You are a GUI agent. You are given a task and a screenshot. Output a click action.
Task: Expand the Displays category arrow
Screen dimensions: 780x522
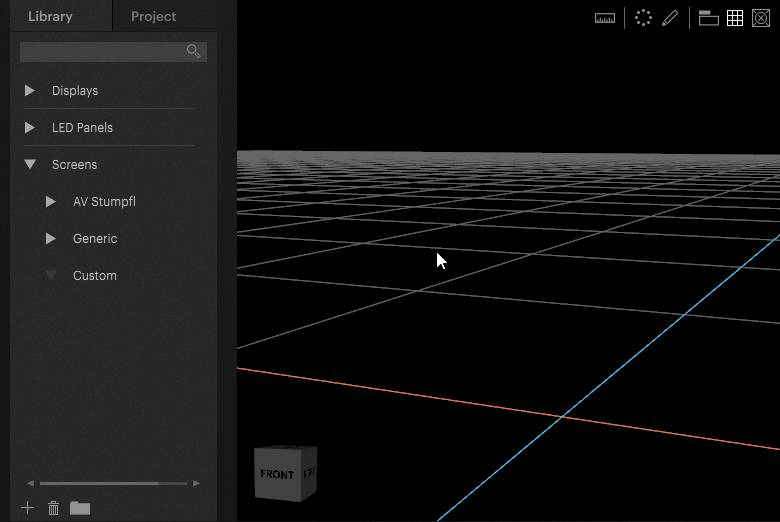coord(30,91)
